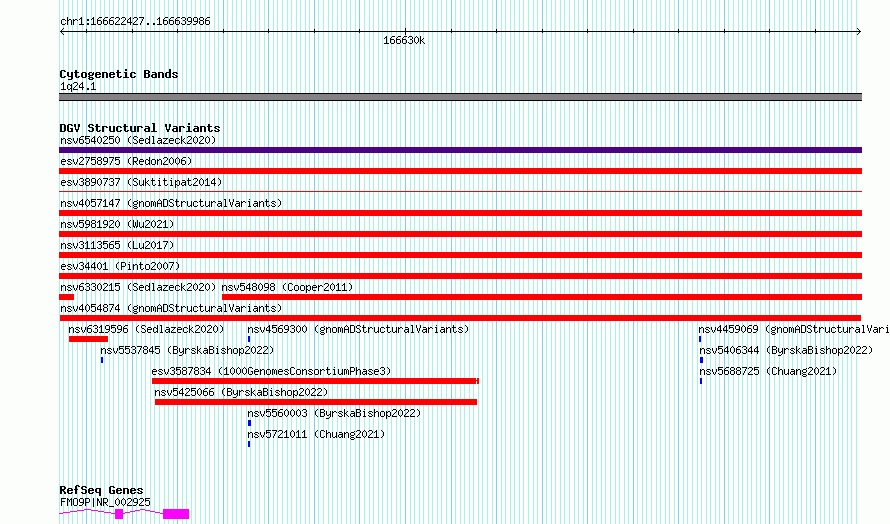Image resolution: width=890 pixels, height=524 pixels.
Task: Click the nsv3113565 (Lu2017) label
Action: 117,245
